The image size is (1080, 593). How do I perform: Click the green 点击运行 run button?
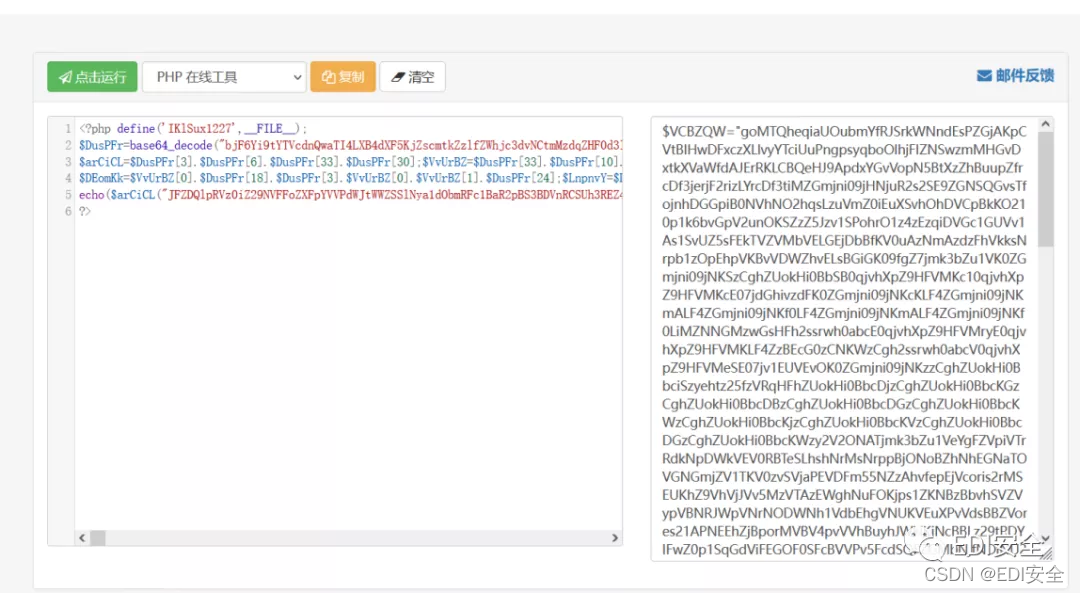click(x=92, y=76)
